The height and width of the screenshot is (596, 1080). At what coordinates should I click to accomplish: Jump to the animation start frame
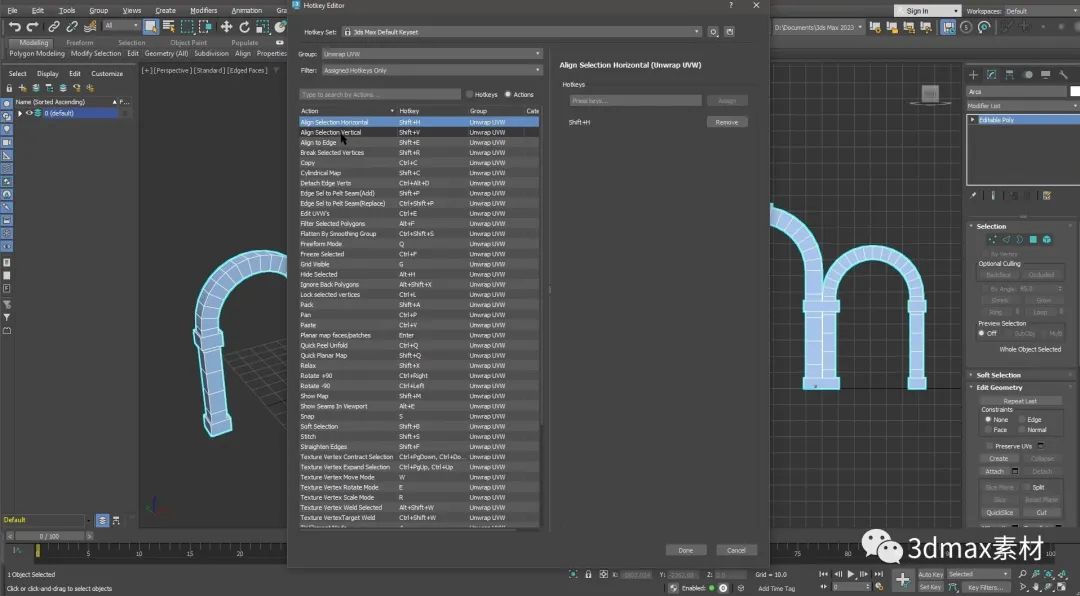(824, 574)
